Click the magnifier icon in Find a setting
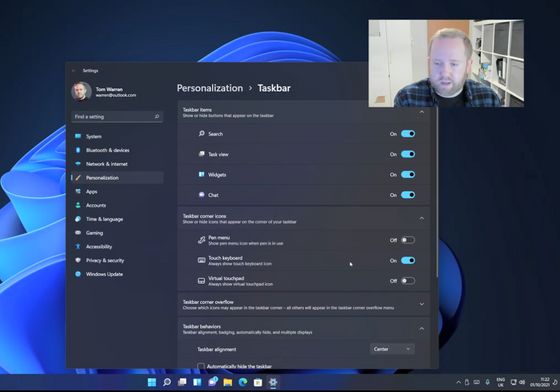560x392 pixels. [x=157, y=116]
